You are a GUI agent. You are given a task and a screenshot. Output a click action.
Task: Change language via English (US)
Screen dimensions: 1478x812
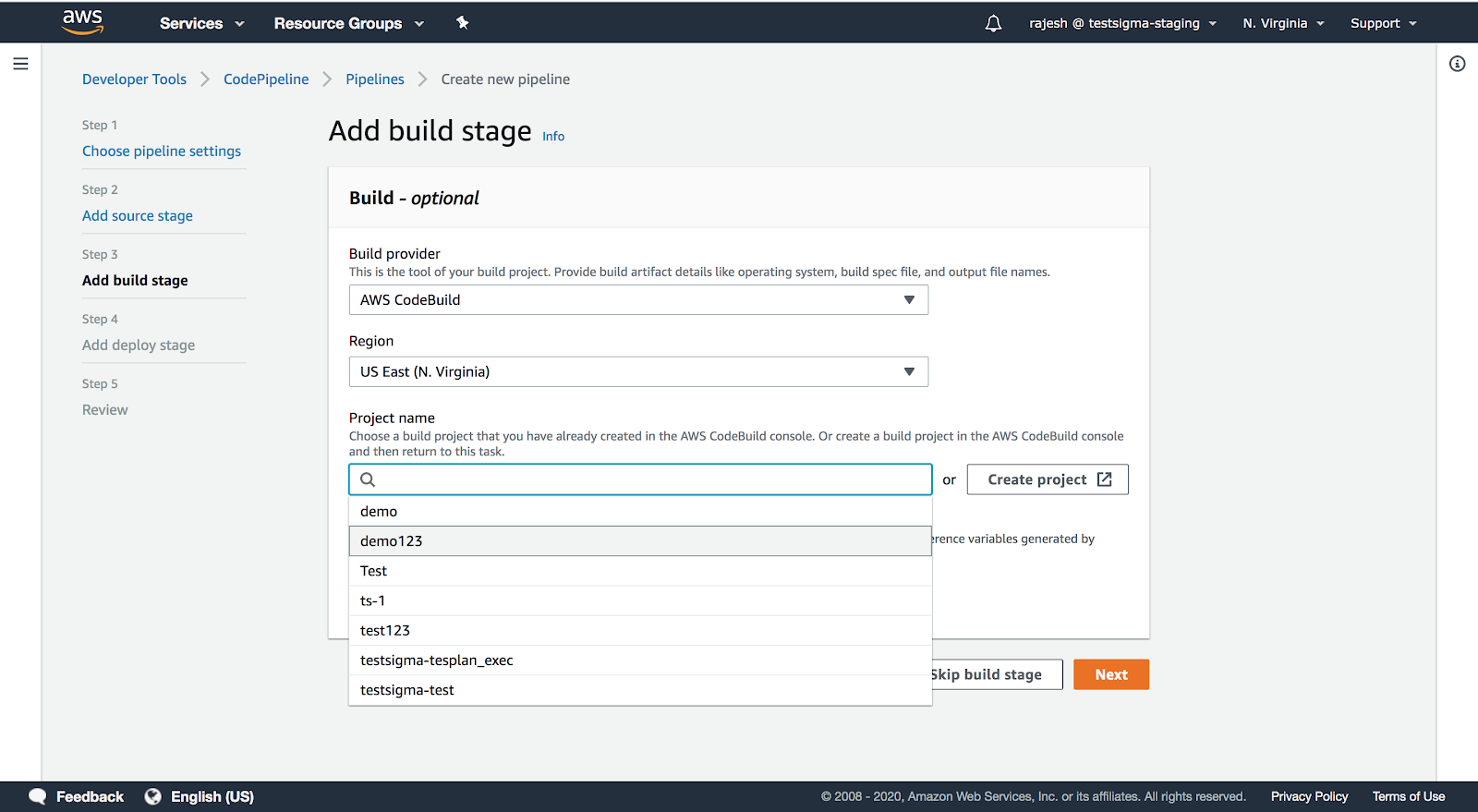coord(212,796)
